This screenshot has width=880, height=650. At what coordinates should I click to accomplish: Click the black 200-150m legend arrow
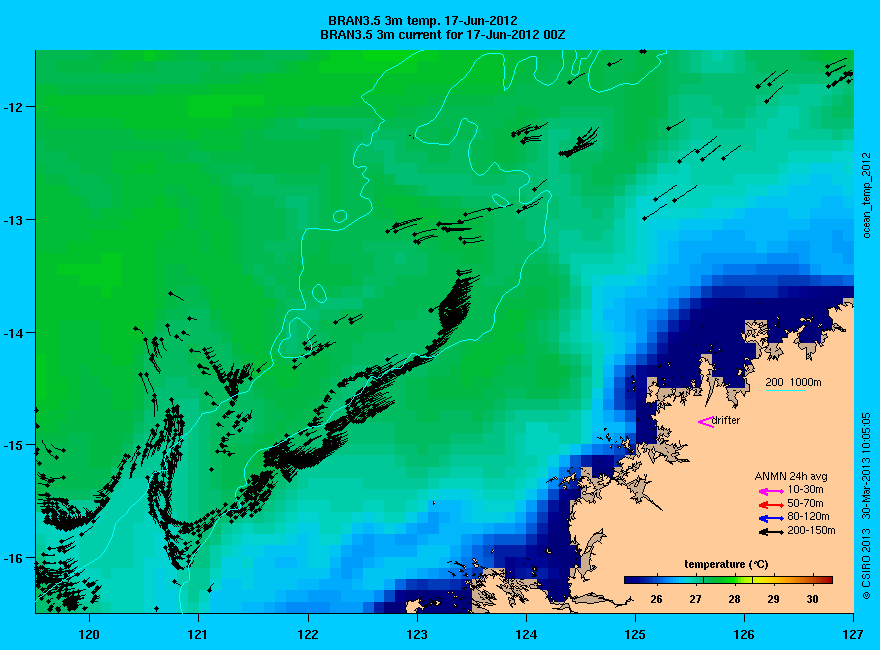[771, 532]
